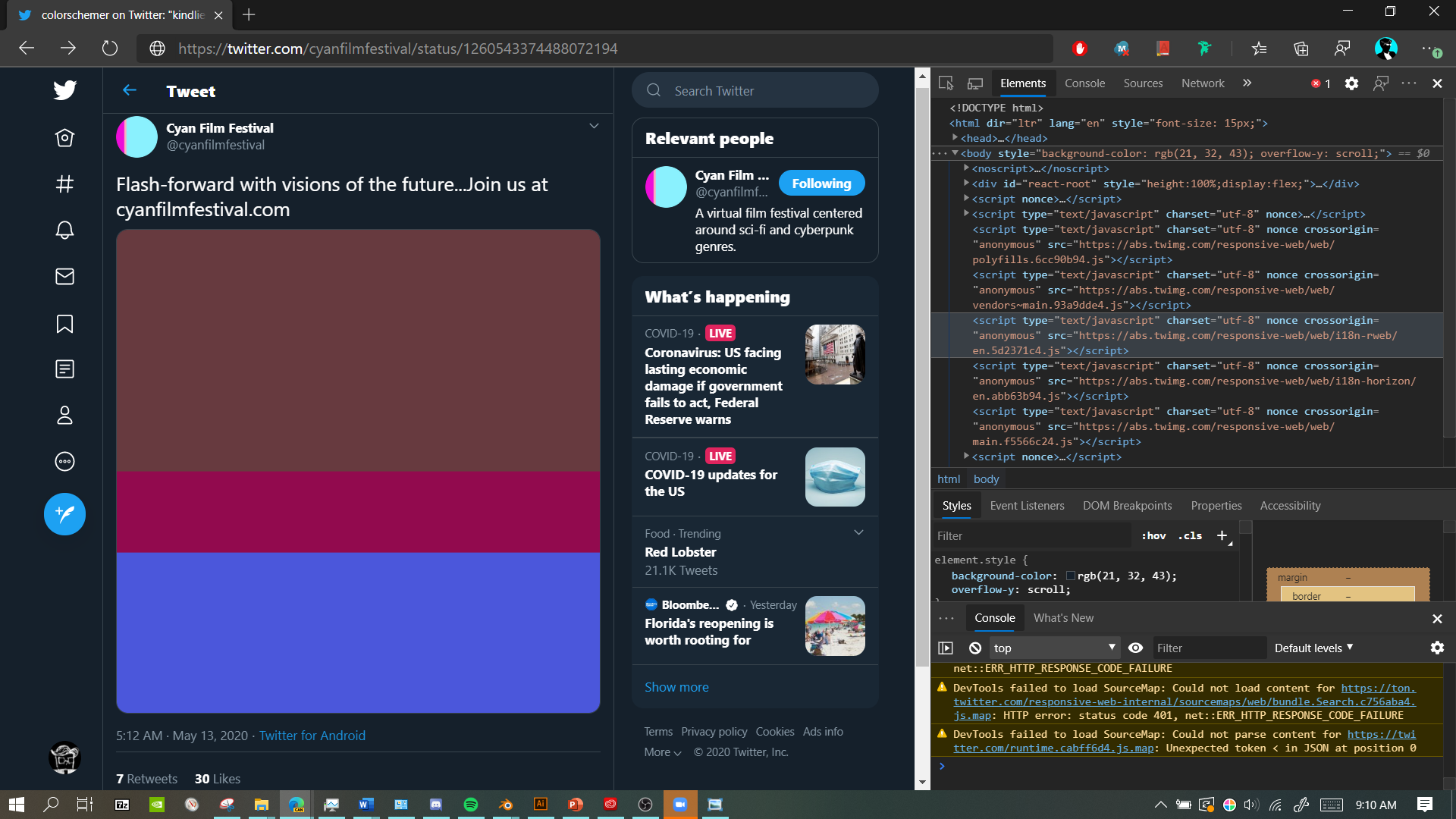The image size is (1456, 819).
Task: Click the Show more link under trends
Action: coord(676,687)
